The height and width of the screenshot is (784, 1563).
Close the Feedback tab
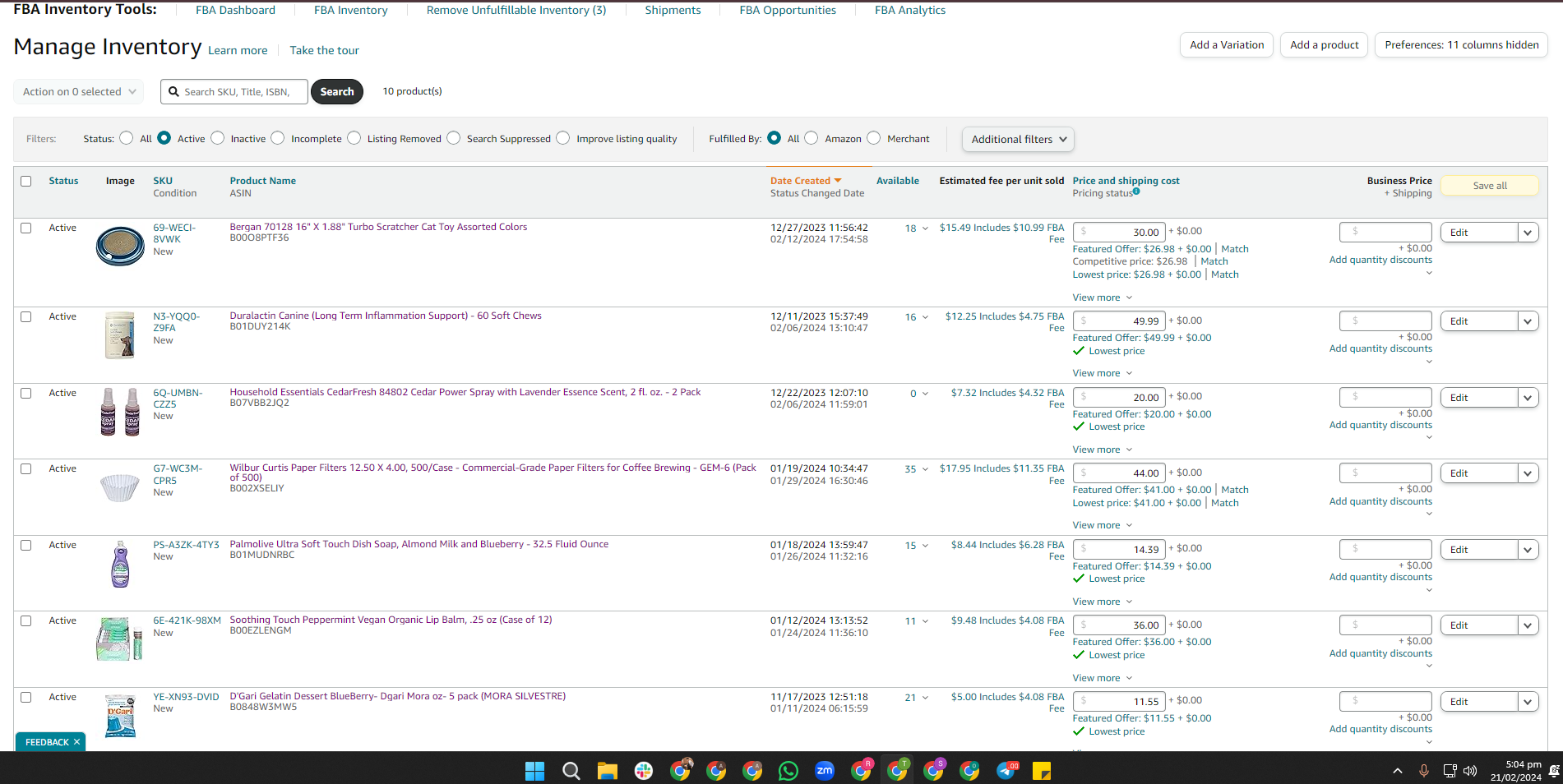(76, 742)
